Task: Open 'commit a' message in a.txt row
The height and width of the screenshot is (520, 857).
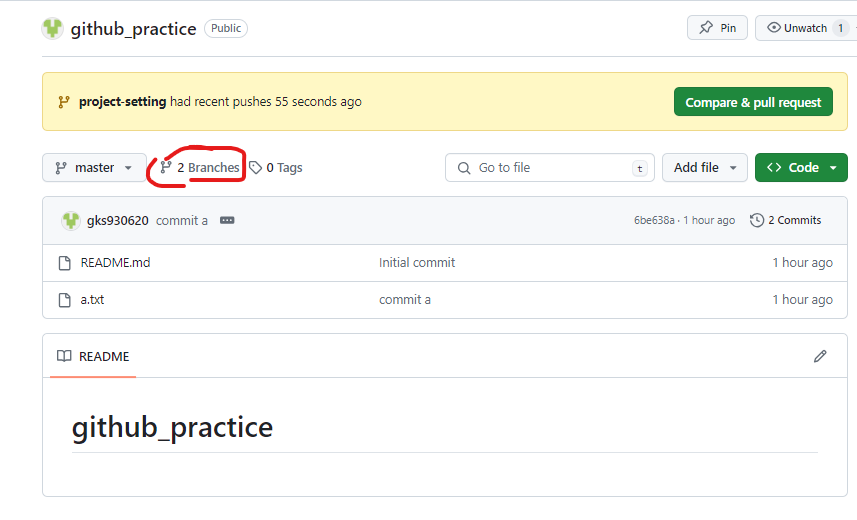Action: click(405, 300)
